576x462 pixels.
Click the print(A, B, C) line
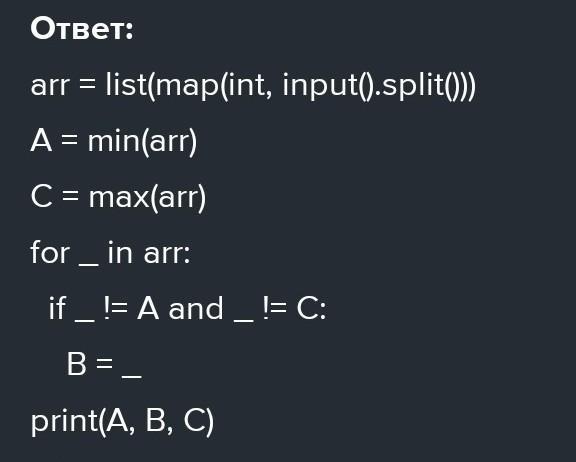click(122, 421)
